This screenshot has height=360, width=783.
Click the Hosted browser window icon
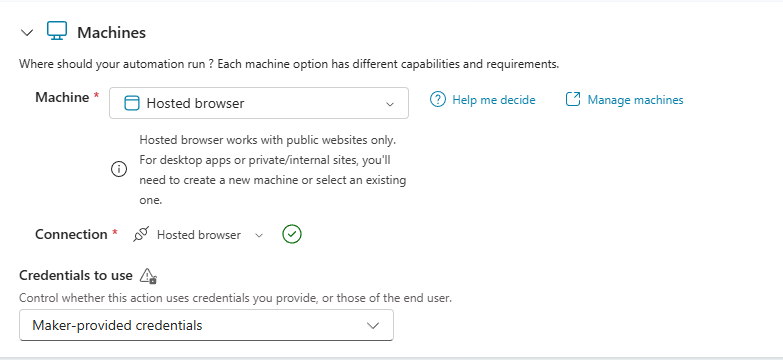(131, 103)
